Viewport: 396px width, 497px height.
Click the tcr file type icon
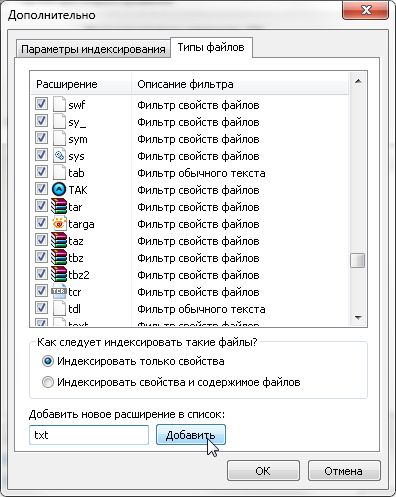click(x=59, y=292)
